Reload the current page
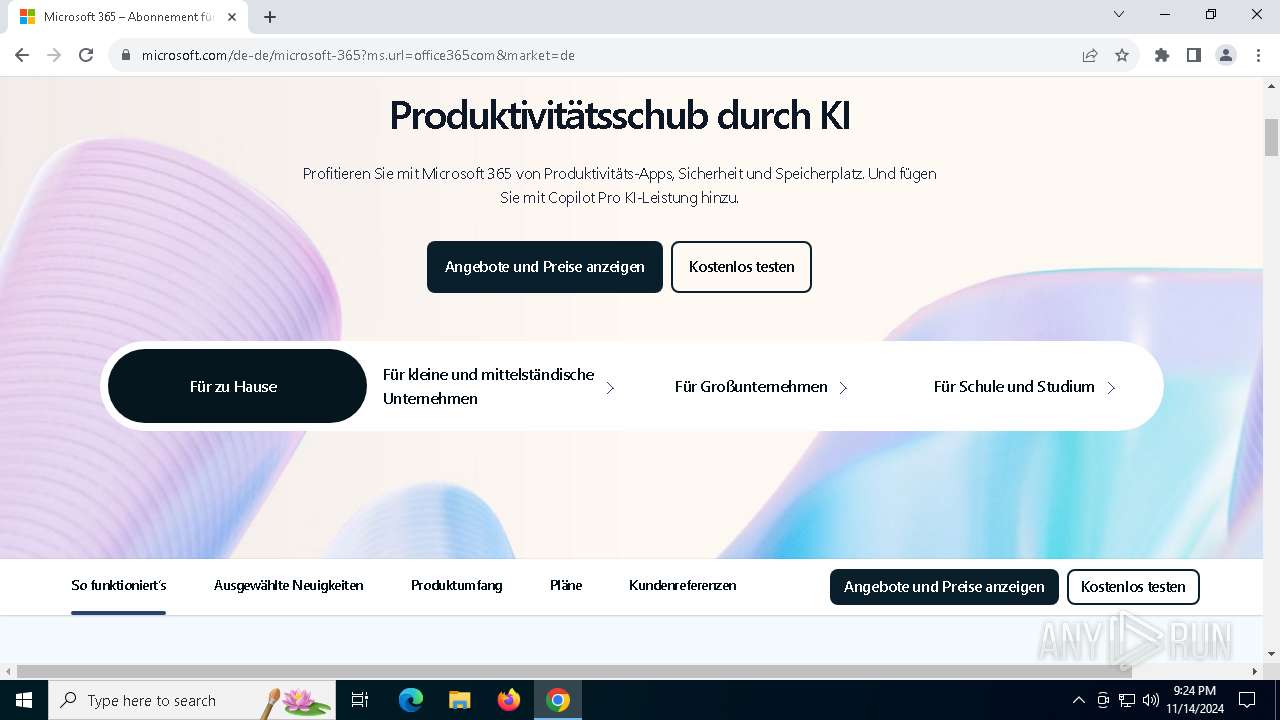 [86, 55]
